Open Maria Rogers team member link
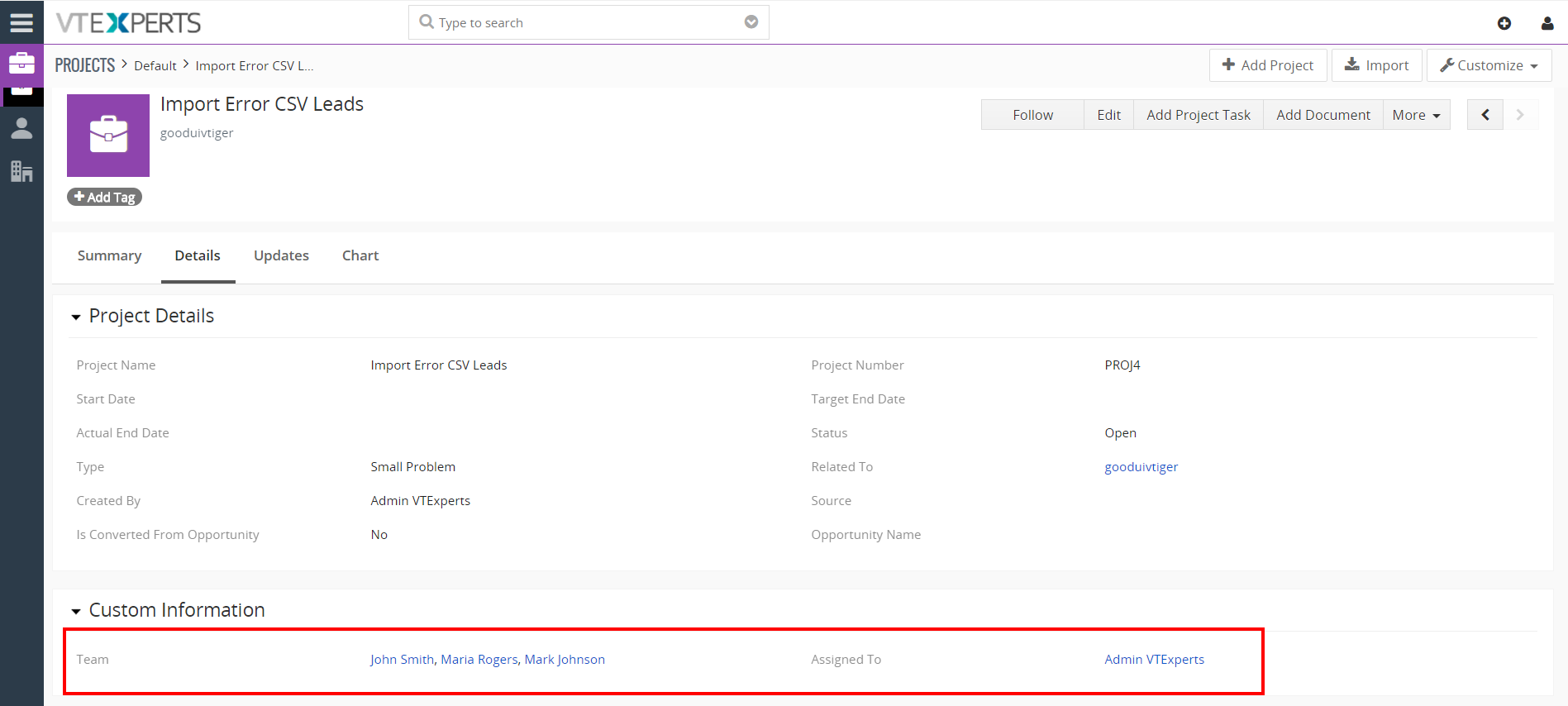This screenshot has height=706, width=1568. click(x=479, y=660)
